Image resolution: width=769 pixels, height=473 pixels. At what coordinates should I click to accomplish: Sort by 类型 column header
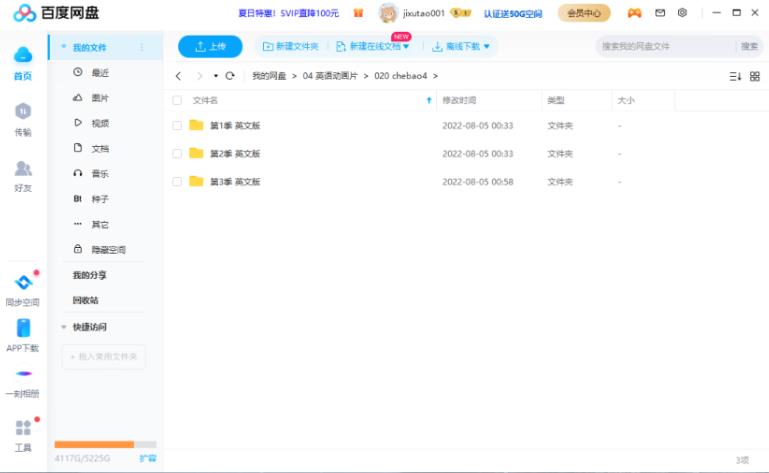556,100
